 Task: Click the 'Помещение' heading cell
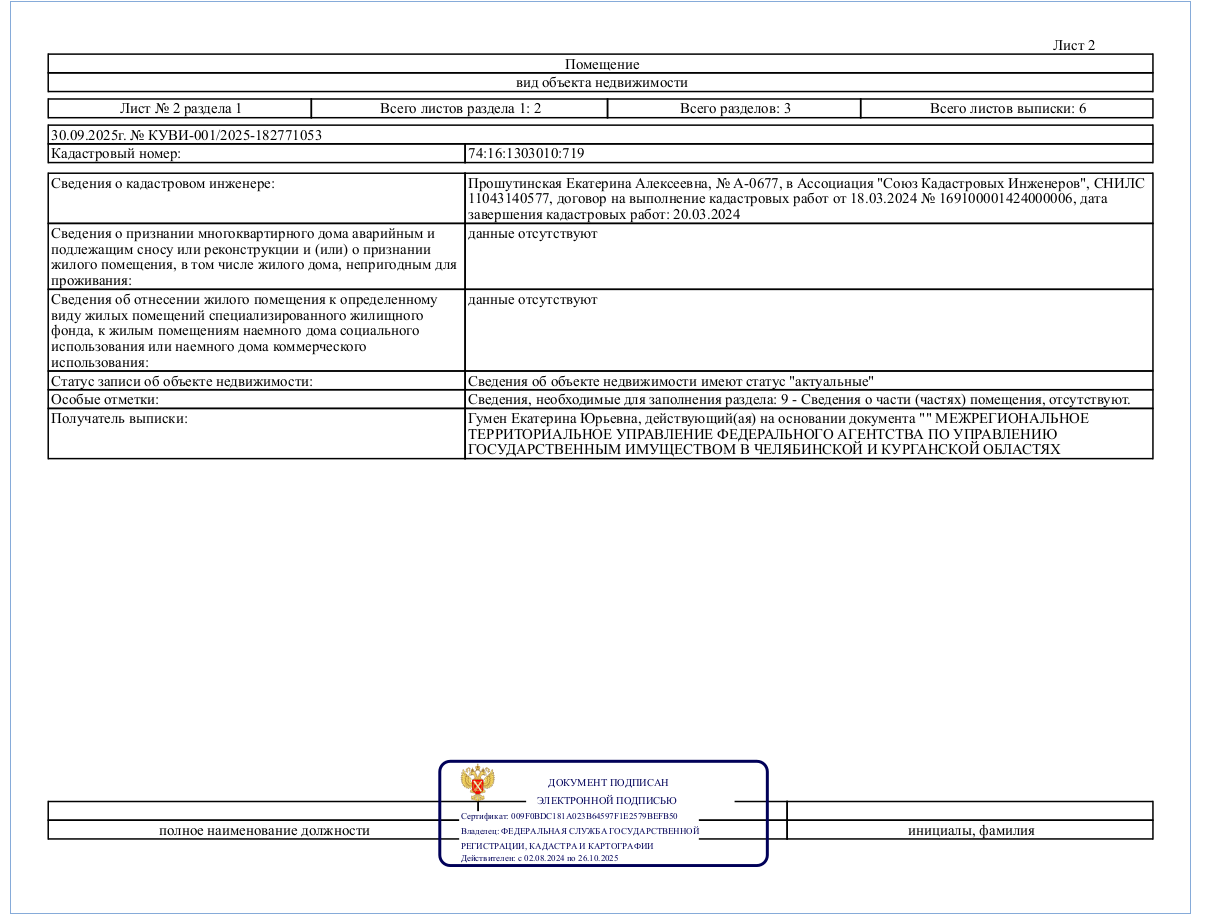(601, 64)
